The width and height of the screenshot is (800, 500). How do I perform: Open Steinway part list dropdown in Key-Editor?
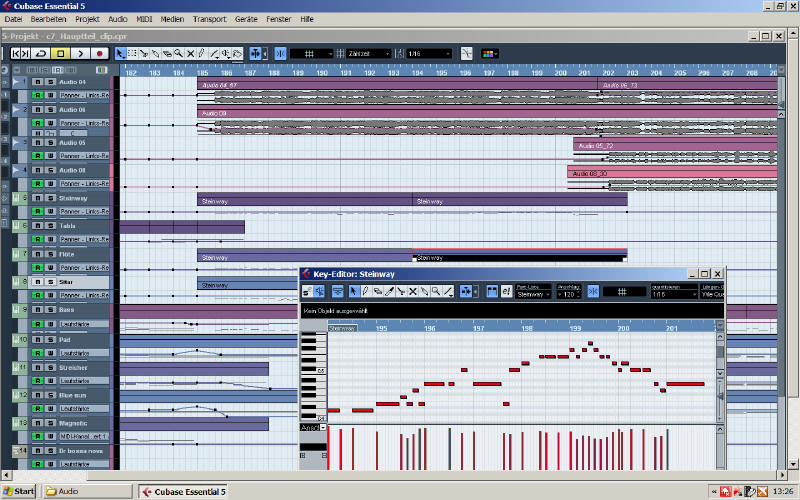(x=534, y=294)
